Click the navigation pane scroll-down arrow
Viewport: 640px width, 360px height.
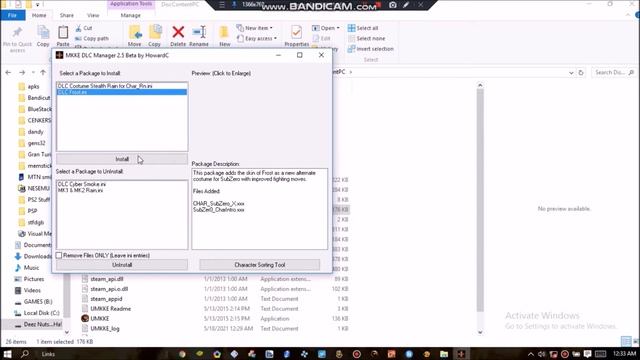coord(67,332)
